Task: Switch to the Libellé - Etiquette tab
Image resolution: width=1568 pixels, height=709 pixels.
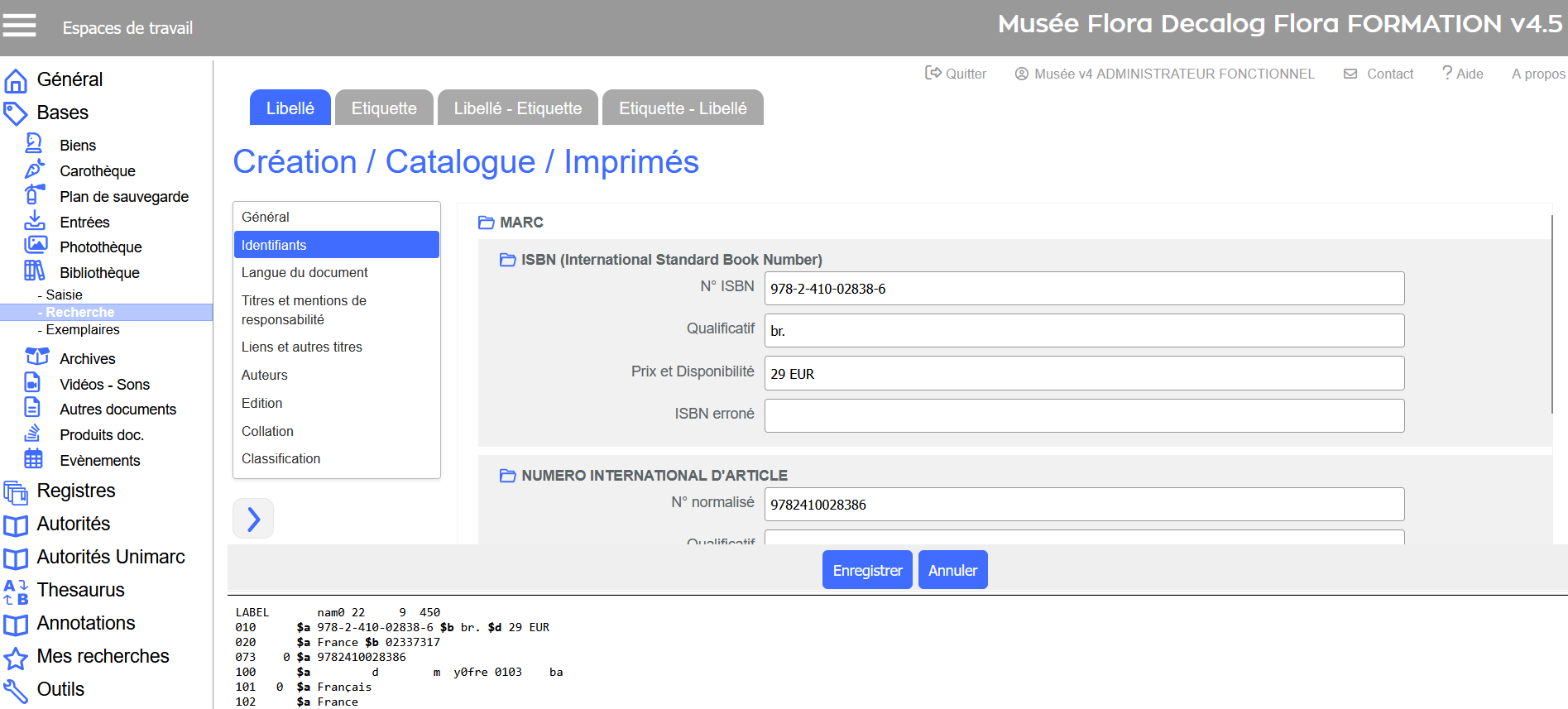Action: [x=517, y=108]
